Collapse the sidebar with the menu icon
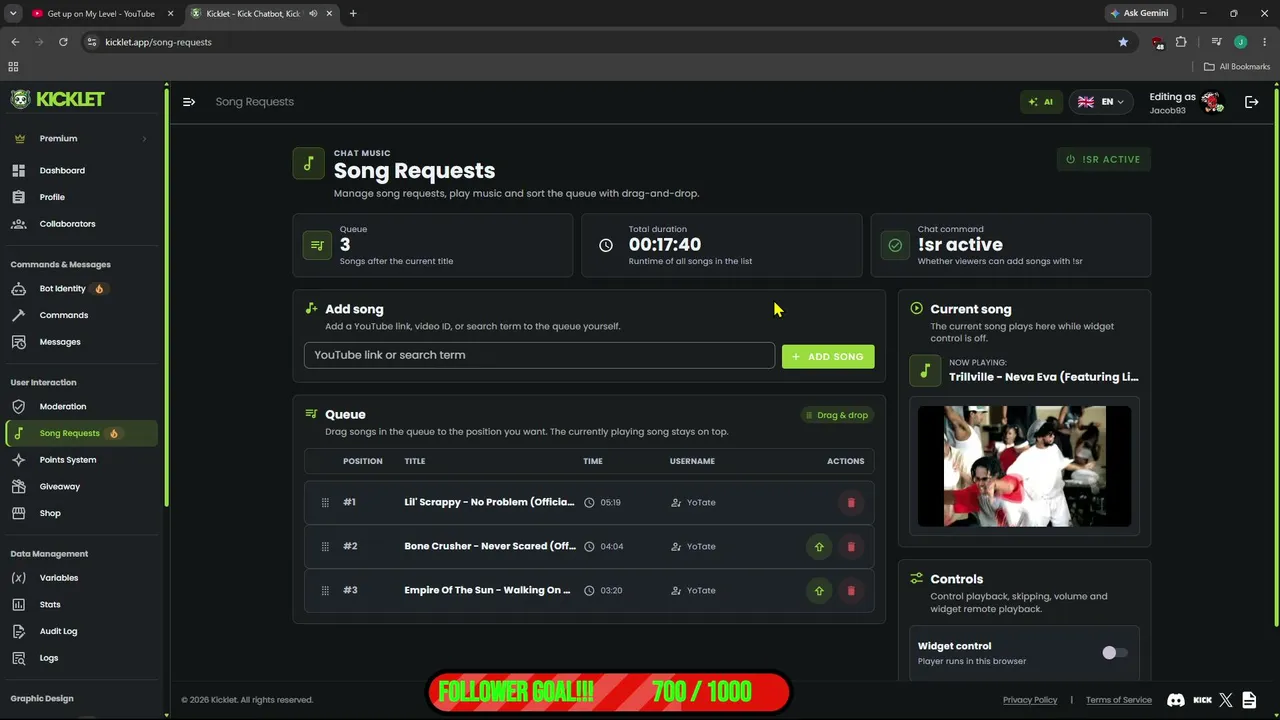This screenshot has width=1280, height=720. coord(189,102)
